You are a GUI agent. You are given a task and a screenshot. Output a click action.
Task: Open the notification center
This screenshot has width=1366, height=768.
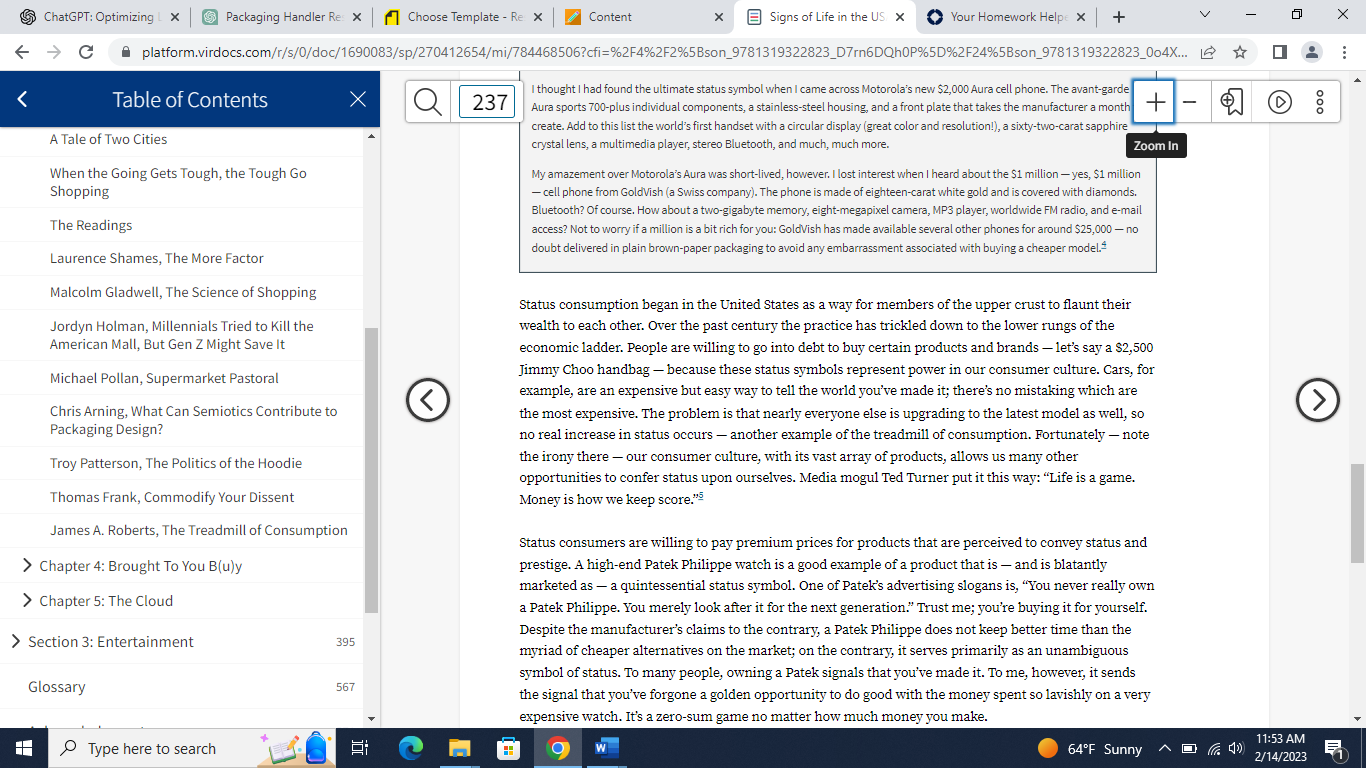[x=1334, y=748]
